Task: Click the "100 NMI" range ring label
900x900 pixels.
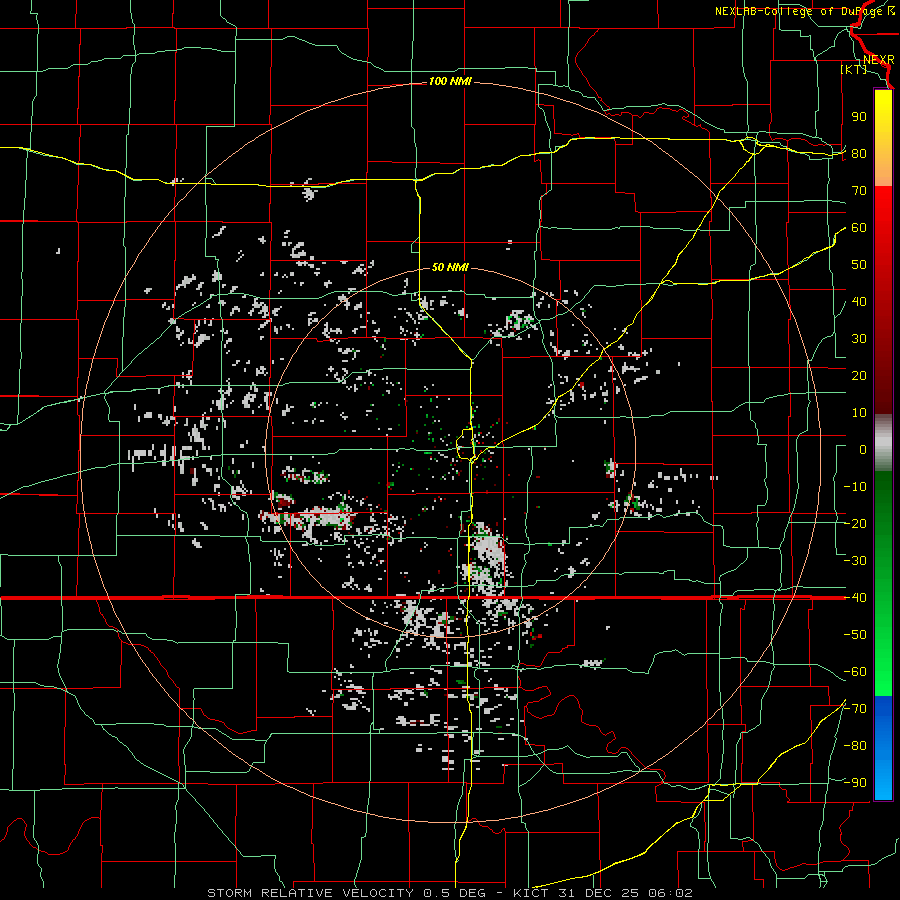Action: (450, 82)
